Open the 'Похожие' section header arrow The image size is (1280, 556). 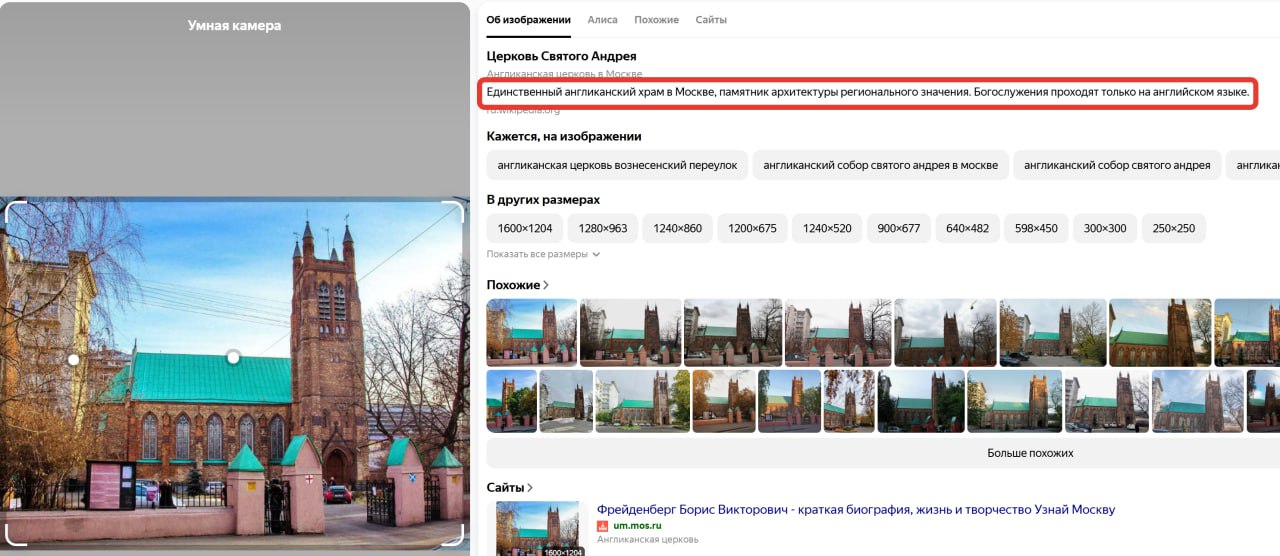coord(546,285)
